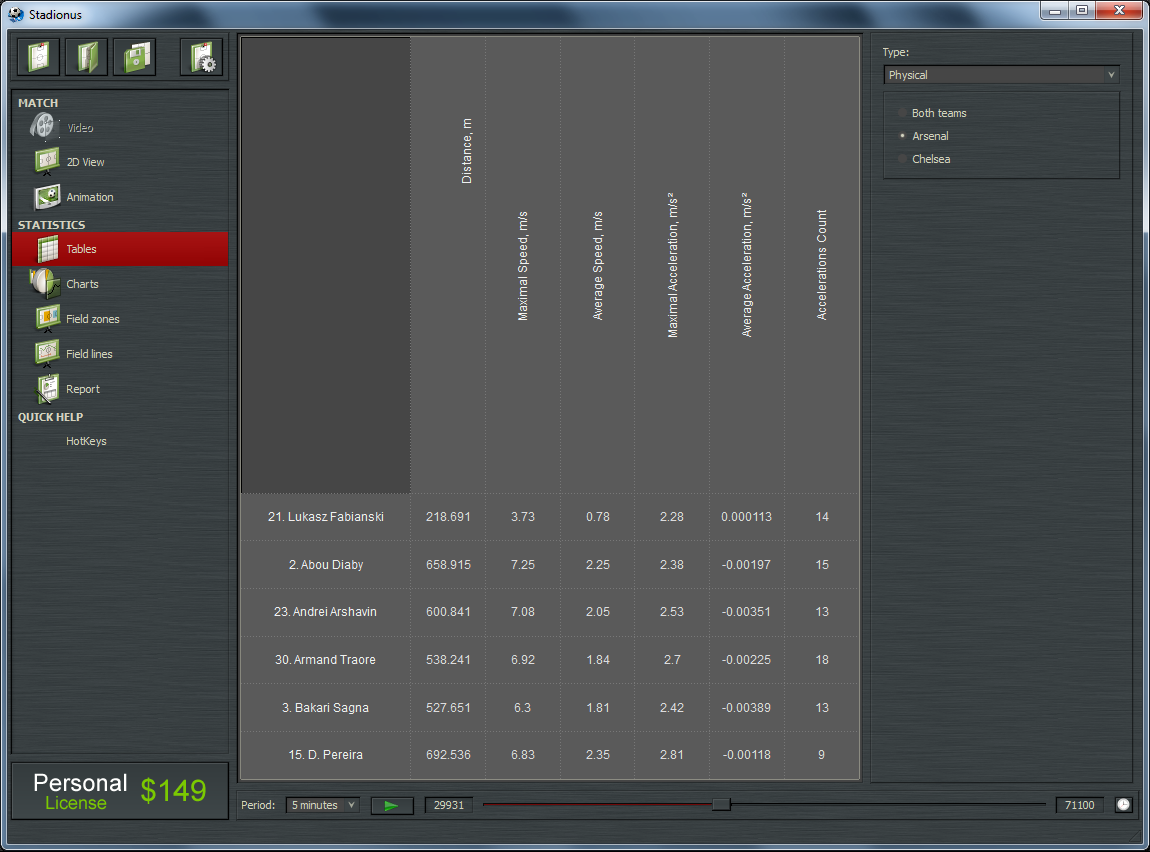The width and height of the screenshot is (1150, 852).
Task: Close the Stadionus window
Action: [x=1119, y=10]
